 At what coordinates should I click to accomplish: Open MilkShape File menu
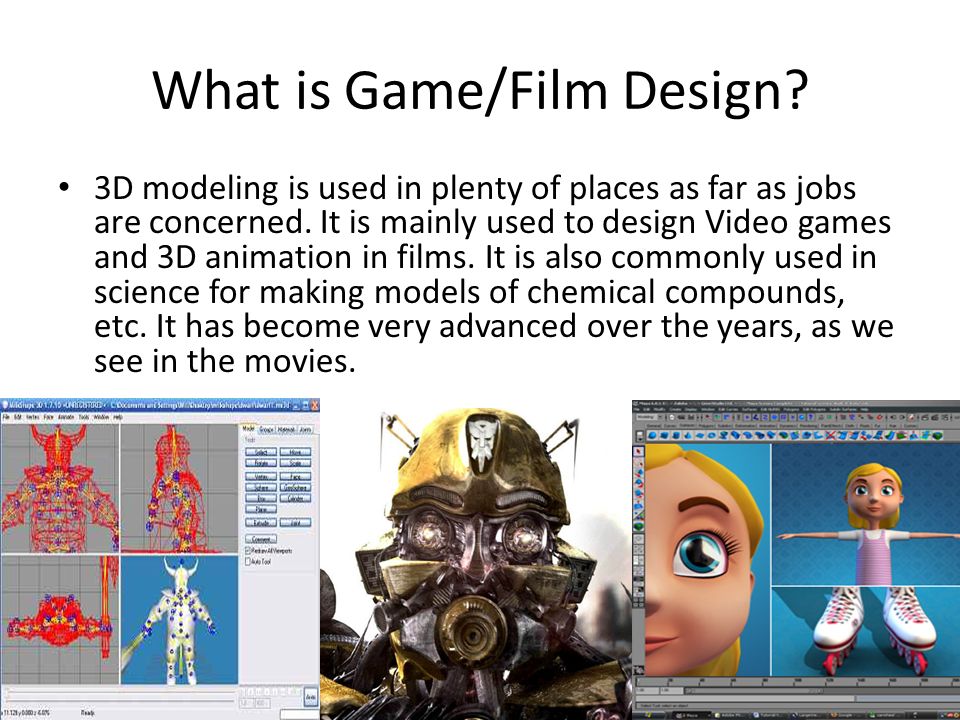(6, 417)
